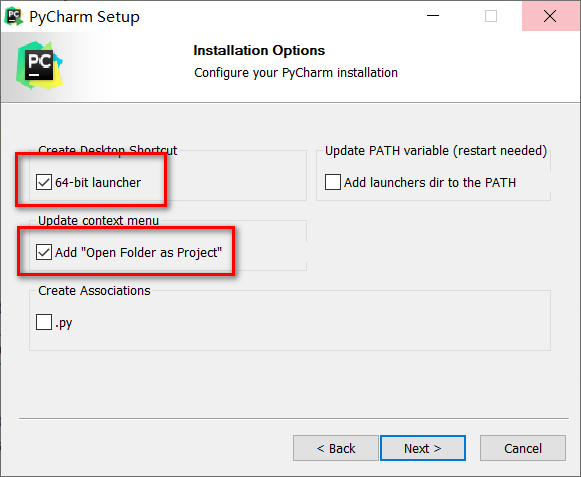Click the disabled maximize window icon
Image resolution: width=581 pixels, height=477 pixels.
coord(491,16)
